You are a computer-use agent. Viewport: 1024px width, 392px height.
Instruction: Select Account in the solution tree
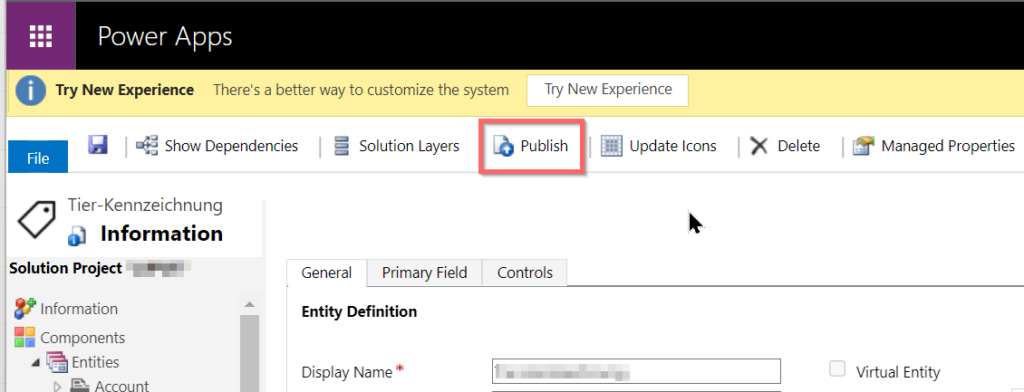click(x=121, y=386)
